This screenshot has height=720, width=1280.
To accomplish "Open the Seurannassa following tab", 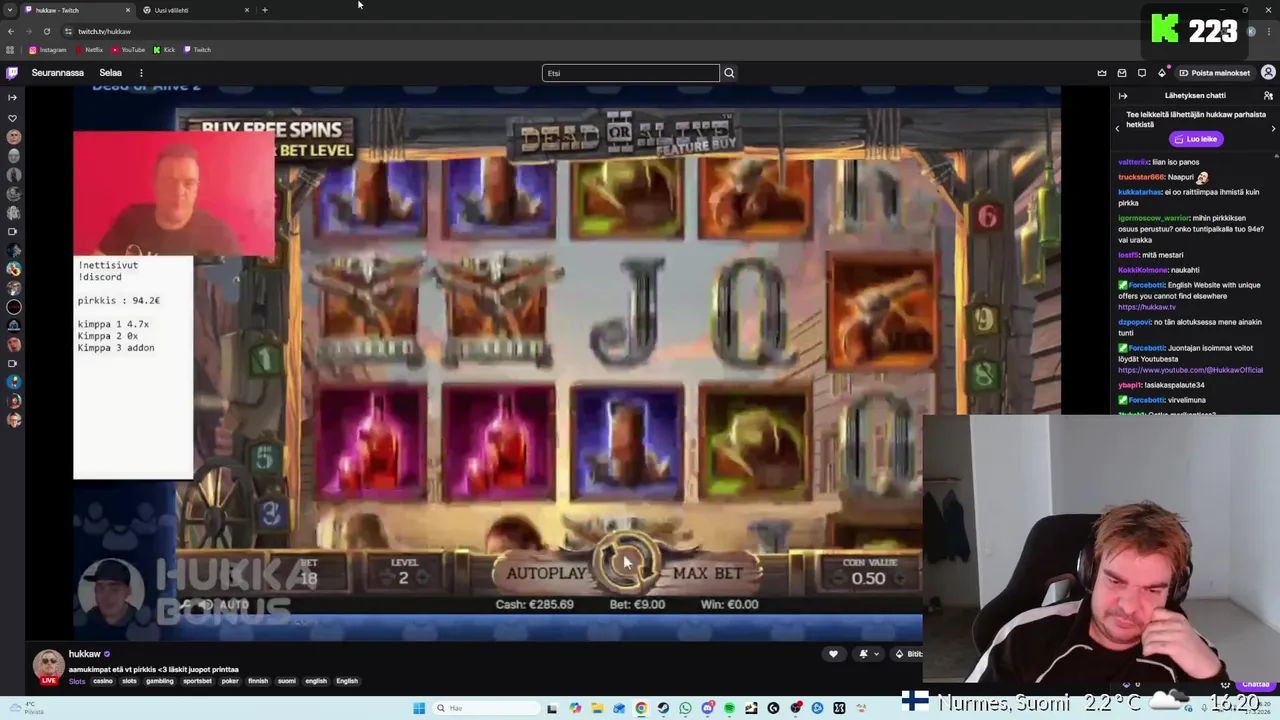I will [x=57, y=73].
